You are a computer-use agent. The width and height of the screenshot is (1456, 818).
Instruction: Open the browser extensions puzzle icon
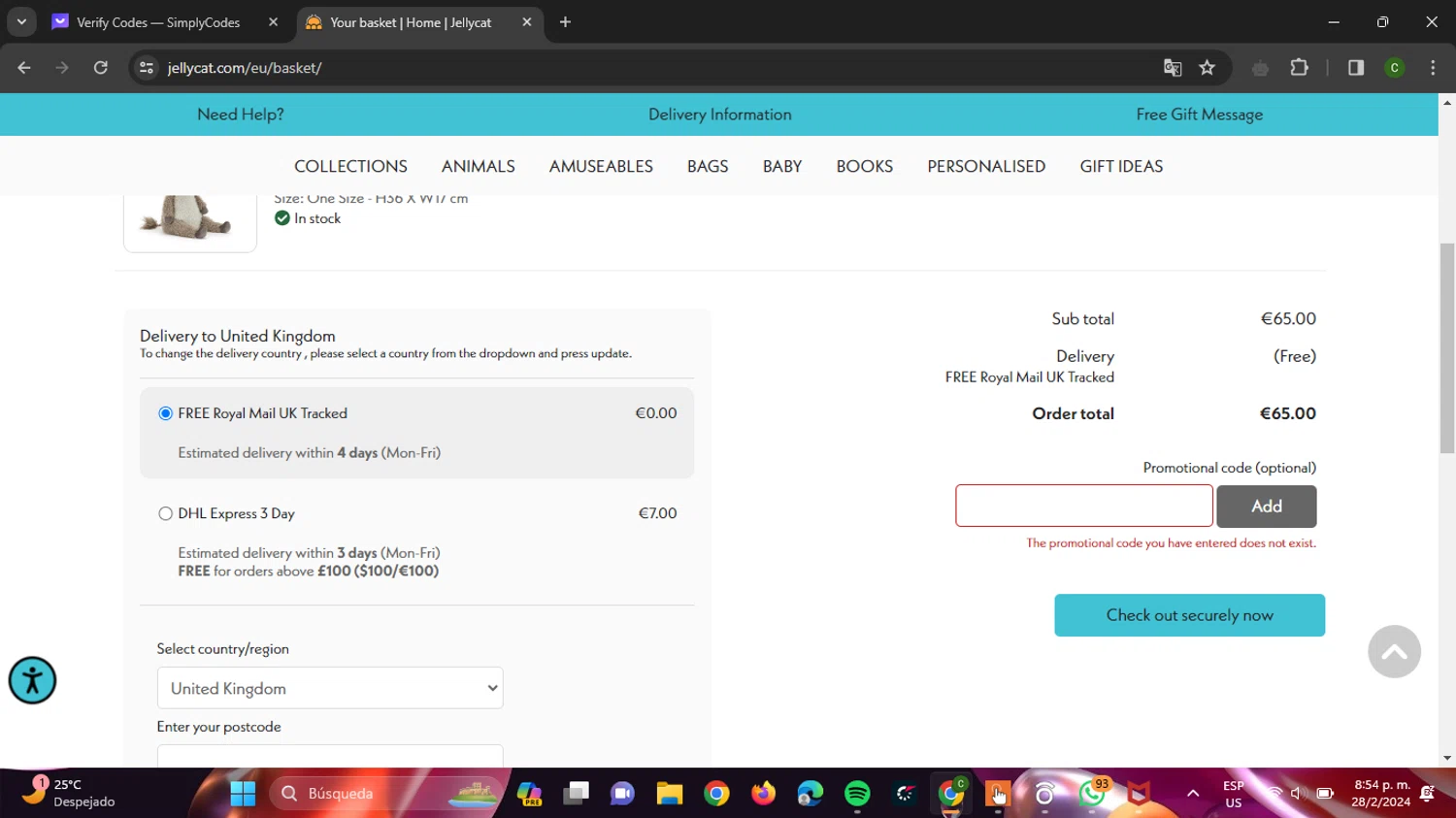click(x=1299, y=68)
